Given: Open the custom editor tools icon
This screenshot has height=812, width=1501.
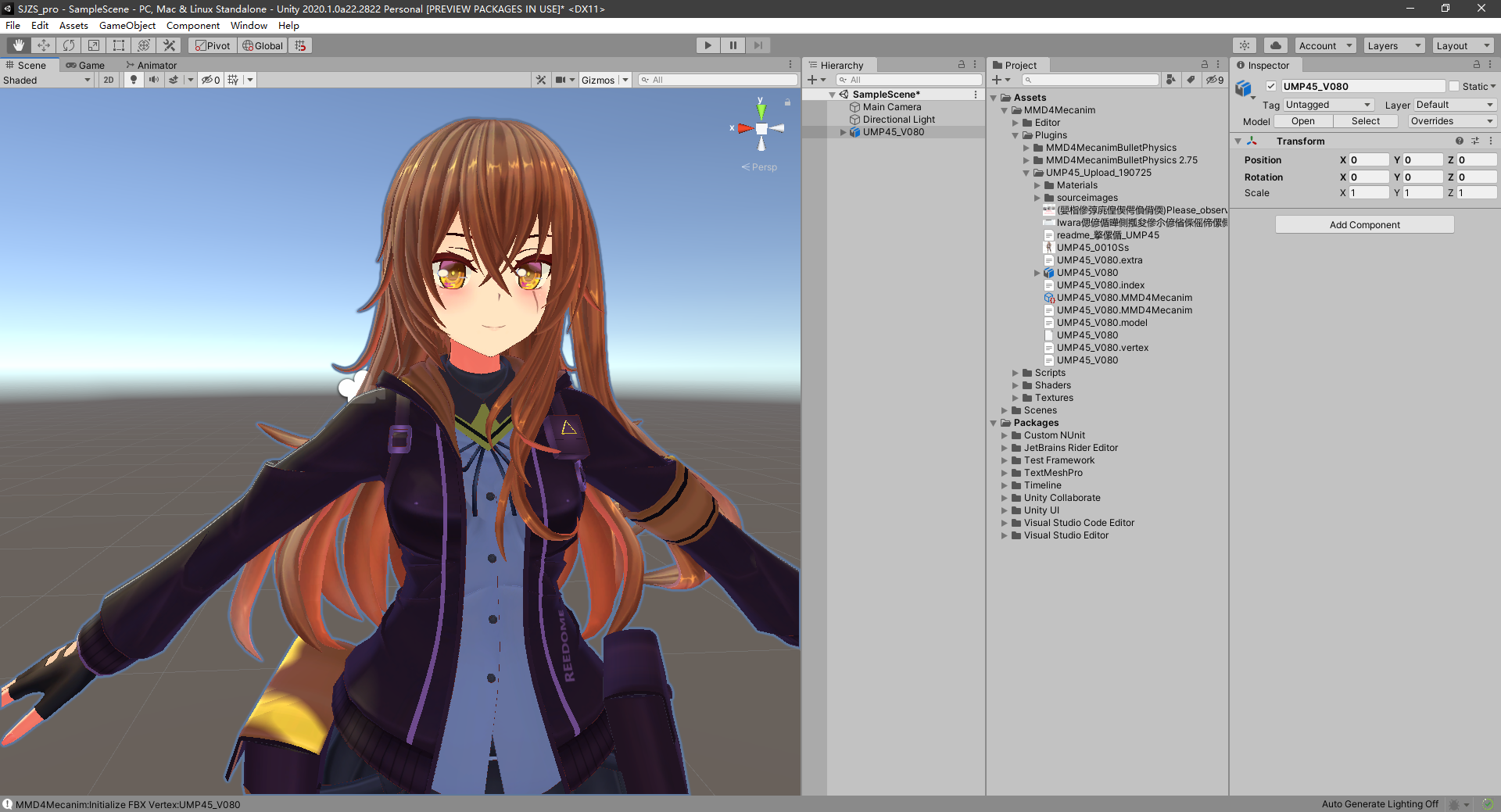Looking at the screenshot, I should [x=169, y=45].
